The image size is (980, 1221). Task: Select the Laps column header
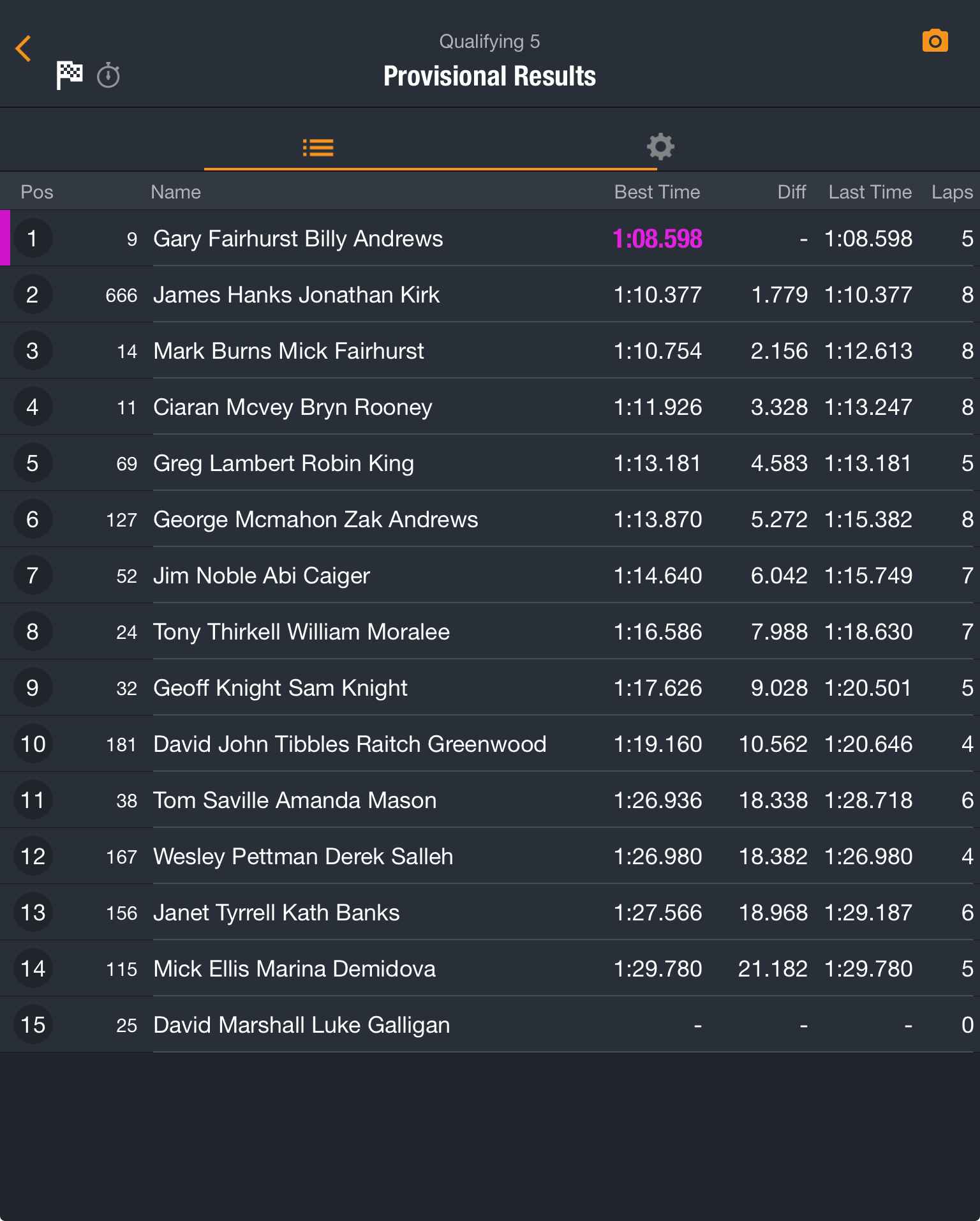(x=953, y=192)
